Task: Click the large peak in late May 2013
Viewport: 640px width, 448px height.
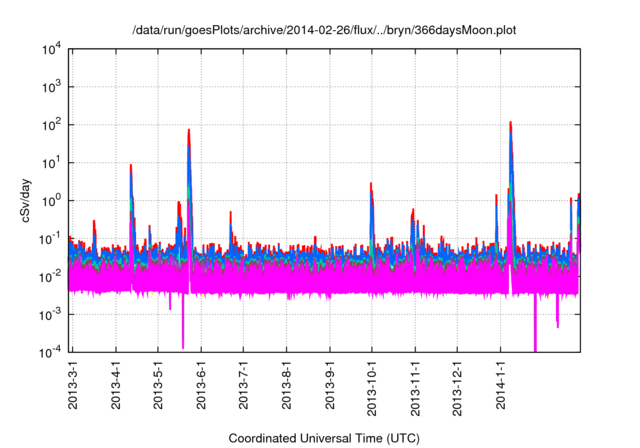Action: coord(189,132)
